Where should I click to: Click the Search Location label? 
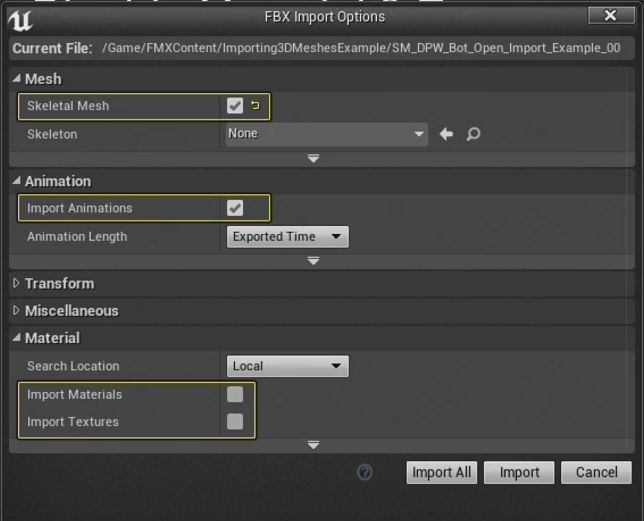coord(73,366)
